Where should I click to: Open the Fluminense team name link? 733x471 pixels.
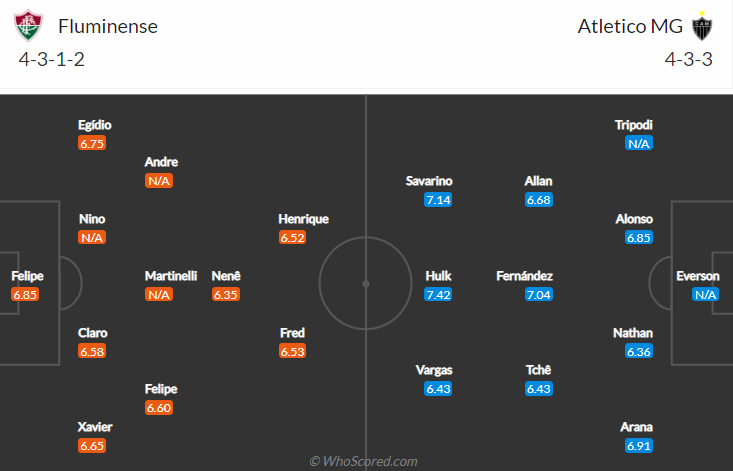[x=108, y=26]
